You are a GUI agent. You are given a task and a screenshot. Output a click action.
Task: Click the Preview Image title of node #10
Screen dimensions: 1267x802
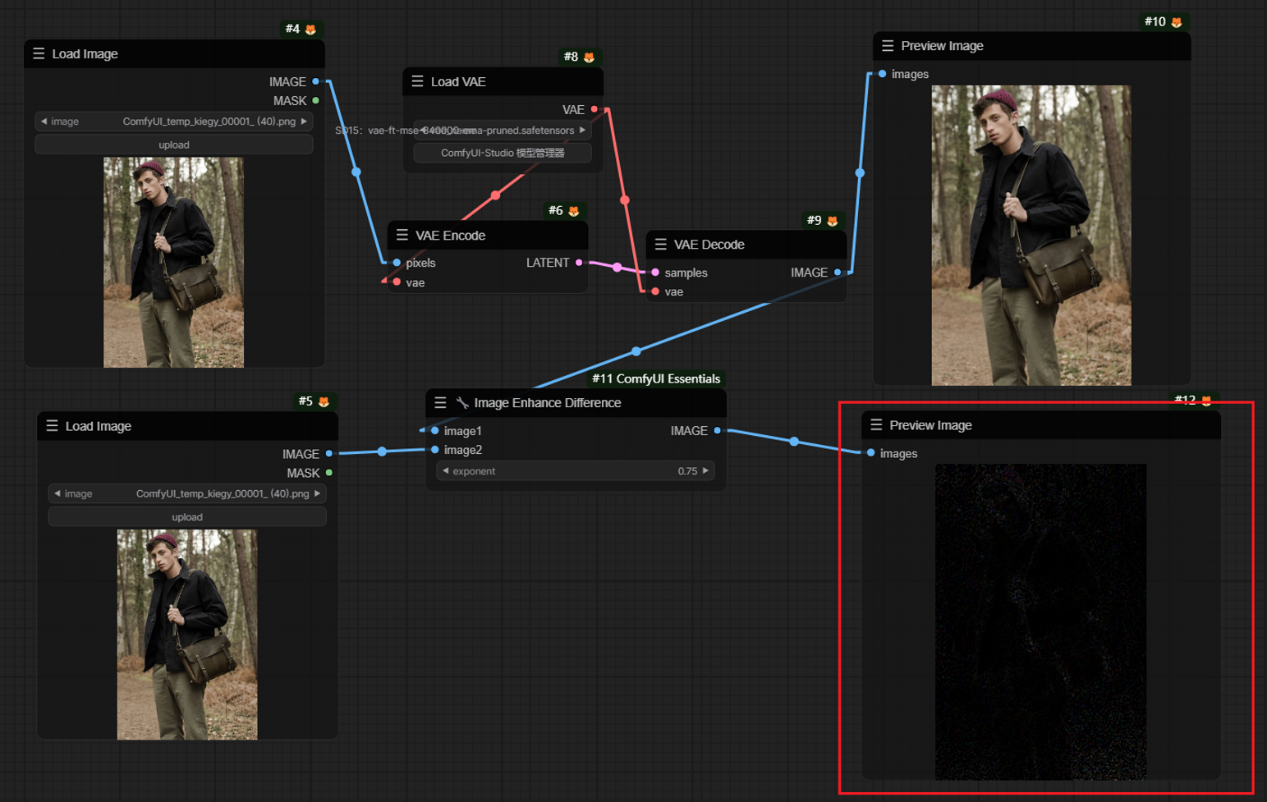941,46
